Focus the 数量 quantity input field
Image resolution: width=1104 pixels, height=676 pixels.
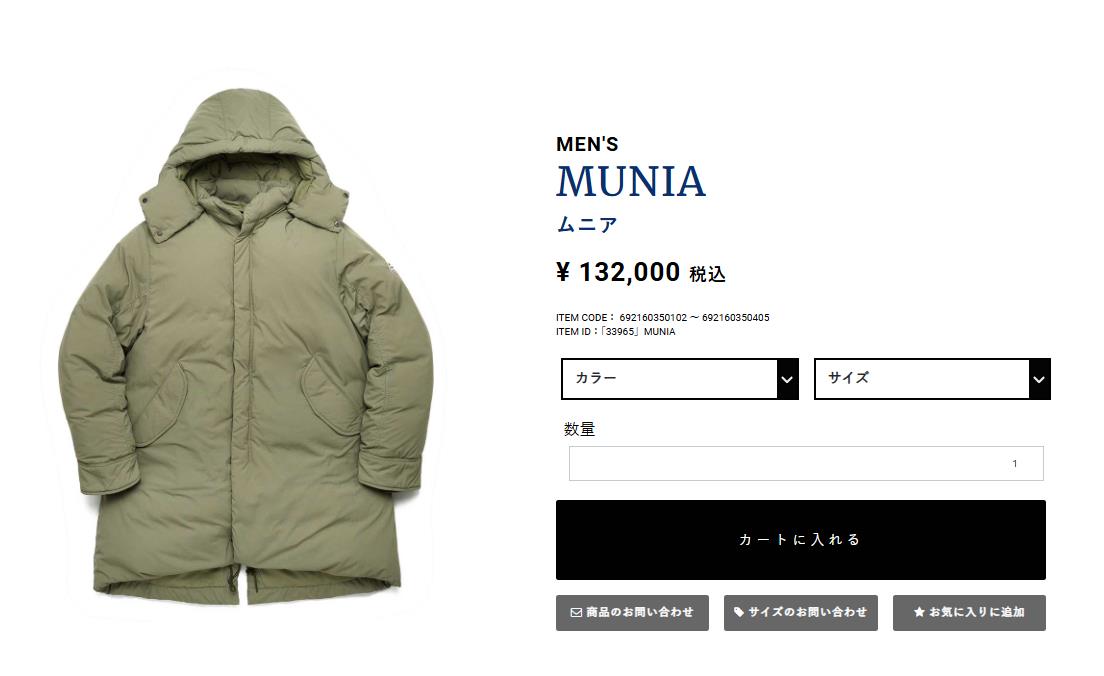click(x=806, y=463)
